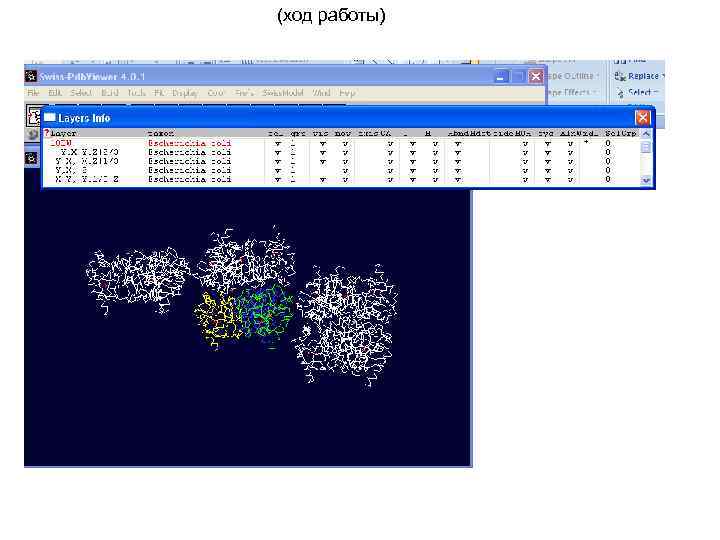Click the Replace button in the Word ribbon

tap(640, 76)
